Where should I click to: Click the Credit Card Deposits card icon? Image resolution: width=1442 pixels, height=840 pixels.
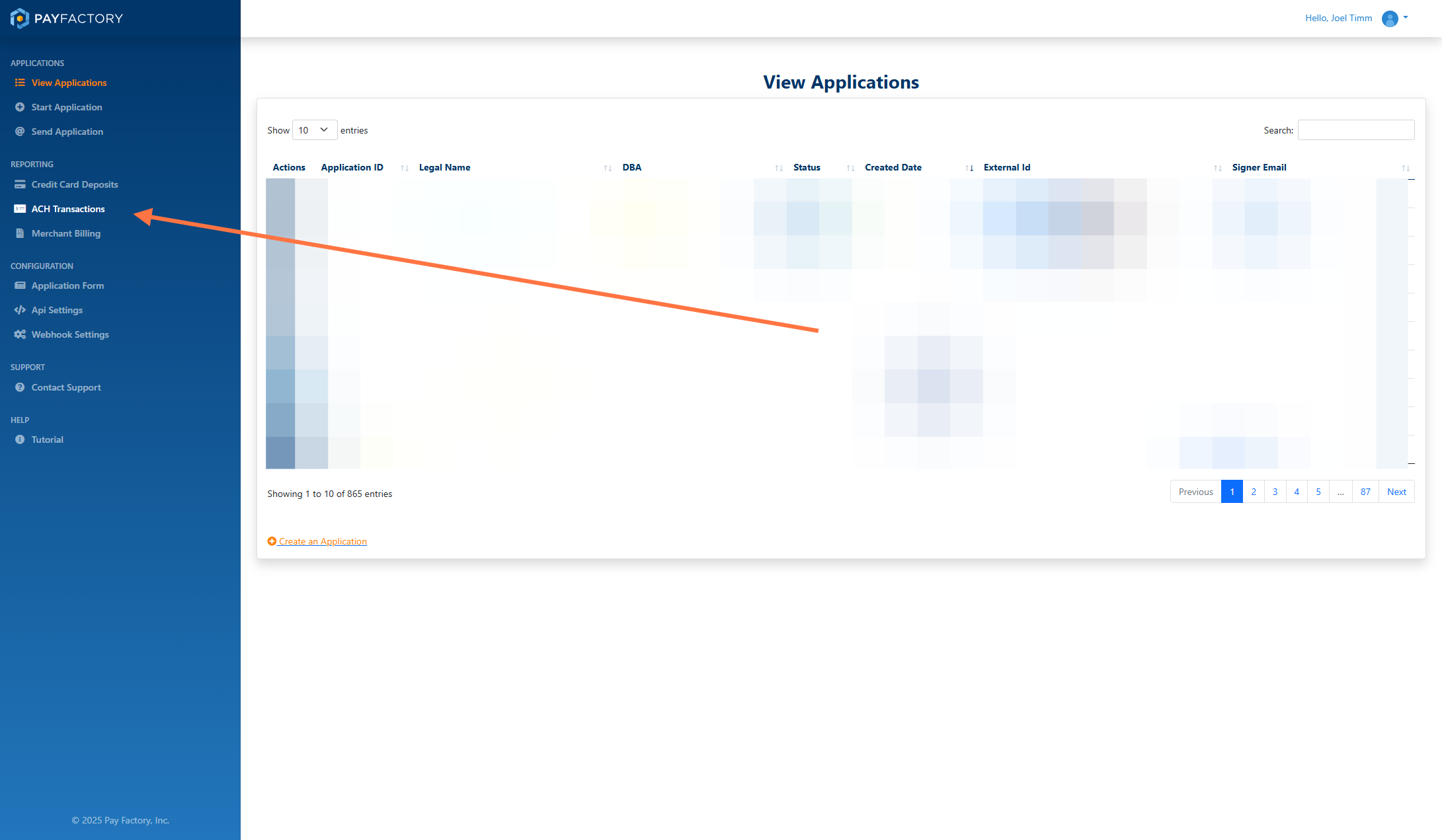tap(20, 184)
